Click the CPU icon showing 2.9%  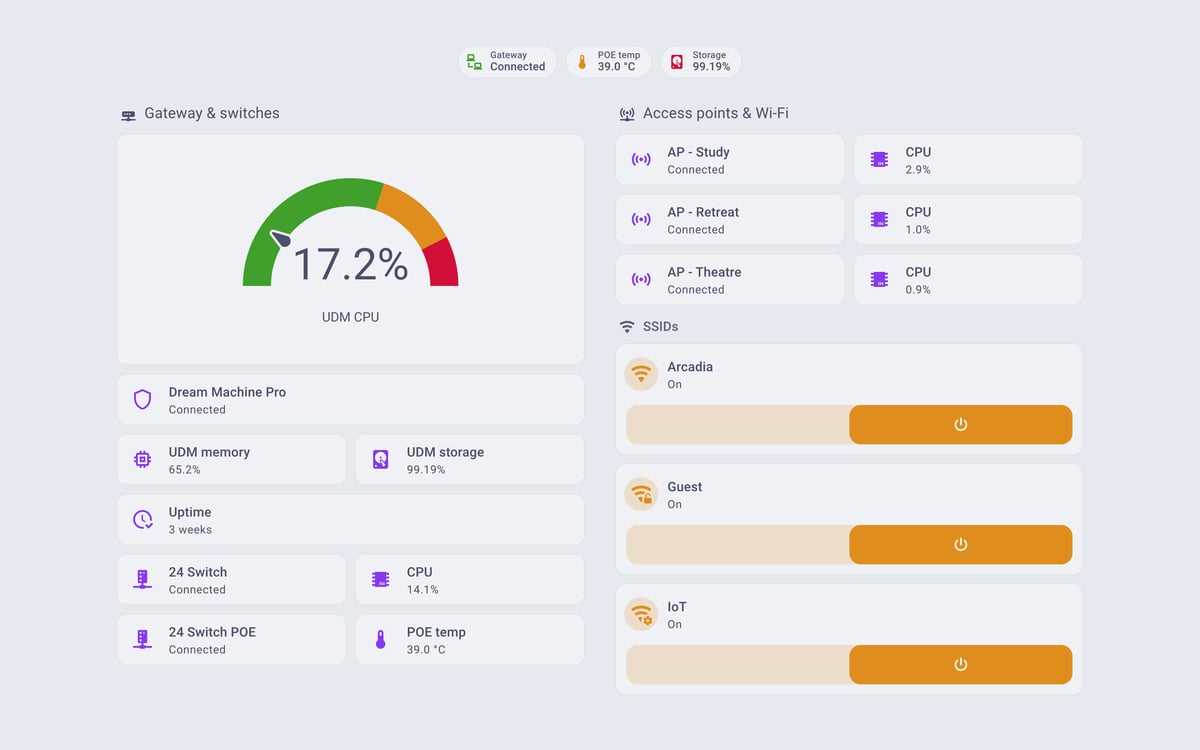coord(879,160)
